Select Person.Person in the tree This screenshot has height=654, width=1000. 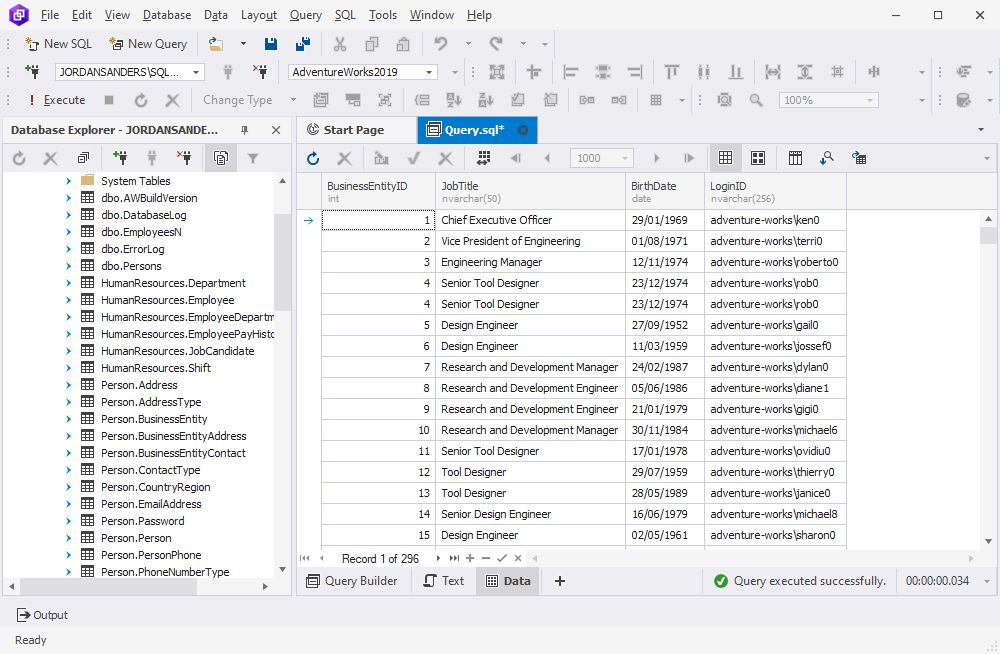[x=136, y=538]
